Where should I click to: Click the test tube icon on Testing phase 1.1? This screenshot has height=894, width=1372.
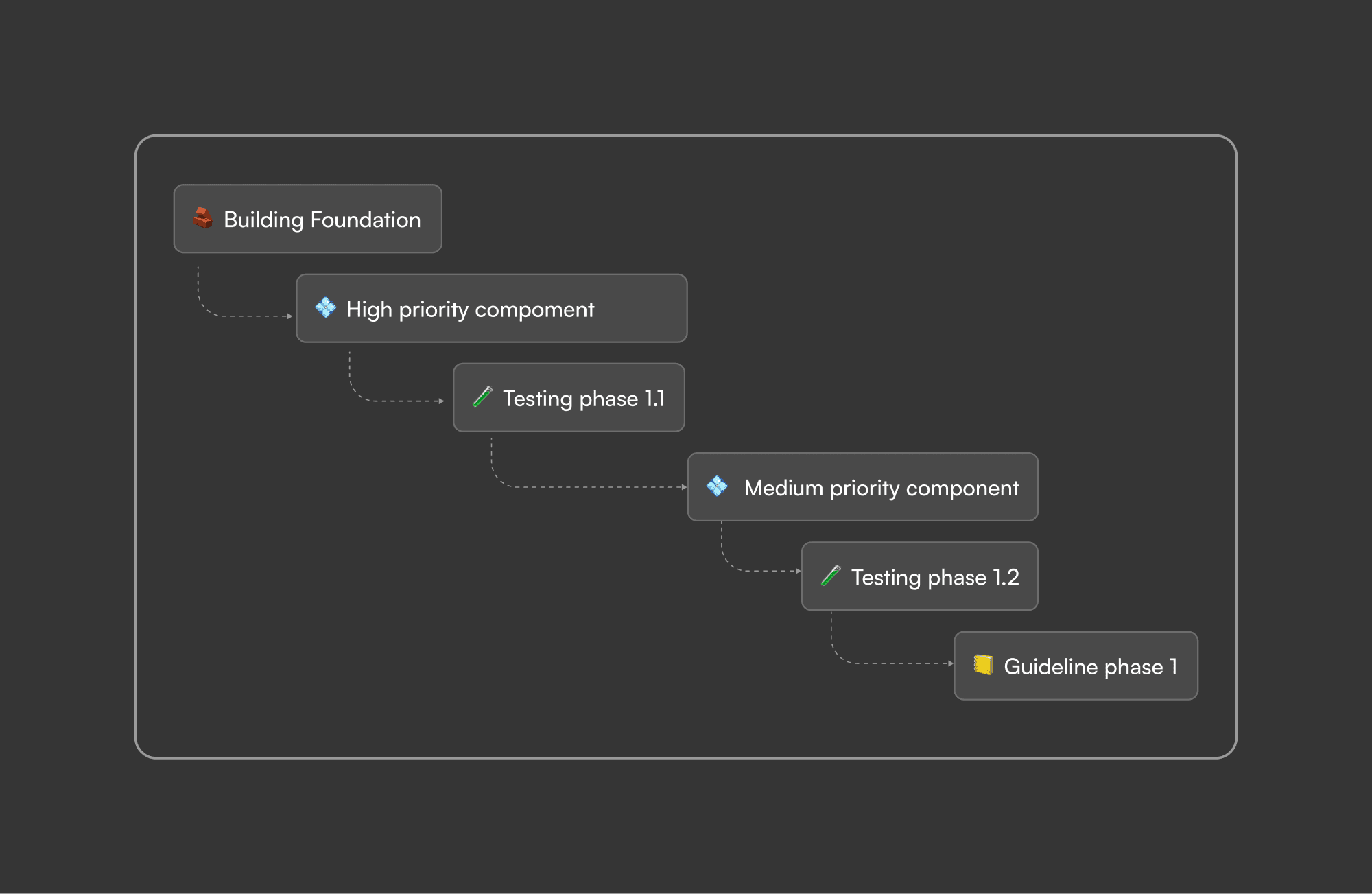[x=483, y=397]
